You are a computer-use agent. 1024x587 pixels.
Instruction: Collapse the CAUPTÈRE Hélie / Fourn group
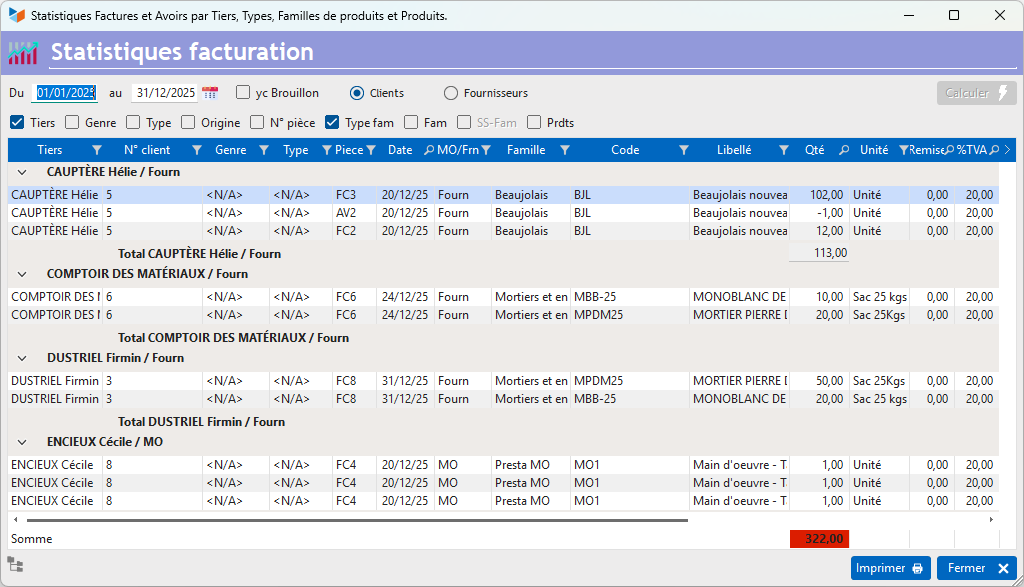click(x=22, y=172)
